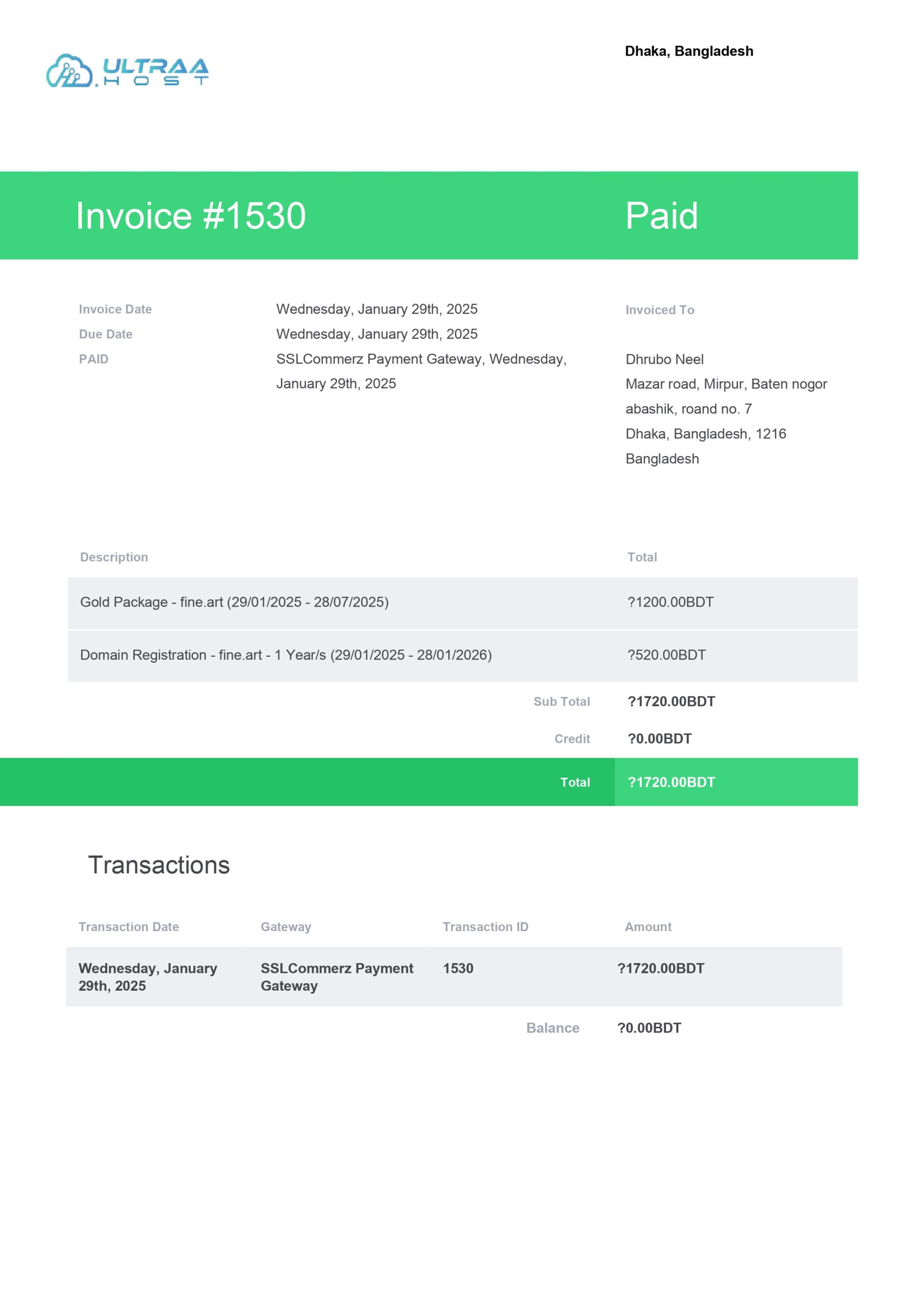The image size is (924, 1306).
Task: Click the 'Description' column header
Action: [x=114, y=558]
